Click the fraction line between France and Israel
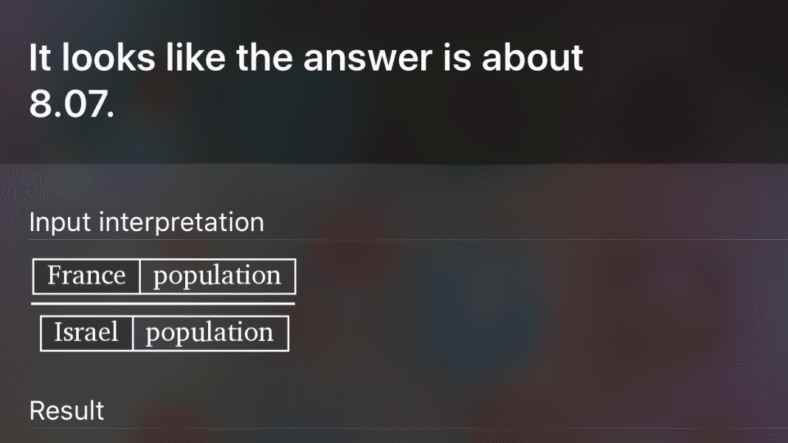The width and height of the screenshot is (788, 443). coord(163,303)
